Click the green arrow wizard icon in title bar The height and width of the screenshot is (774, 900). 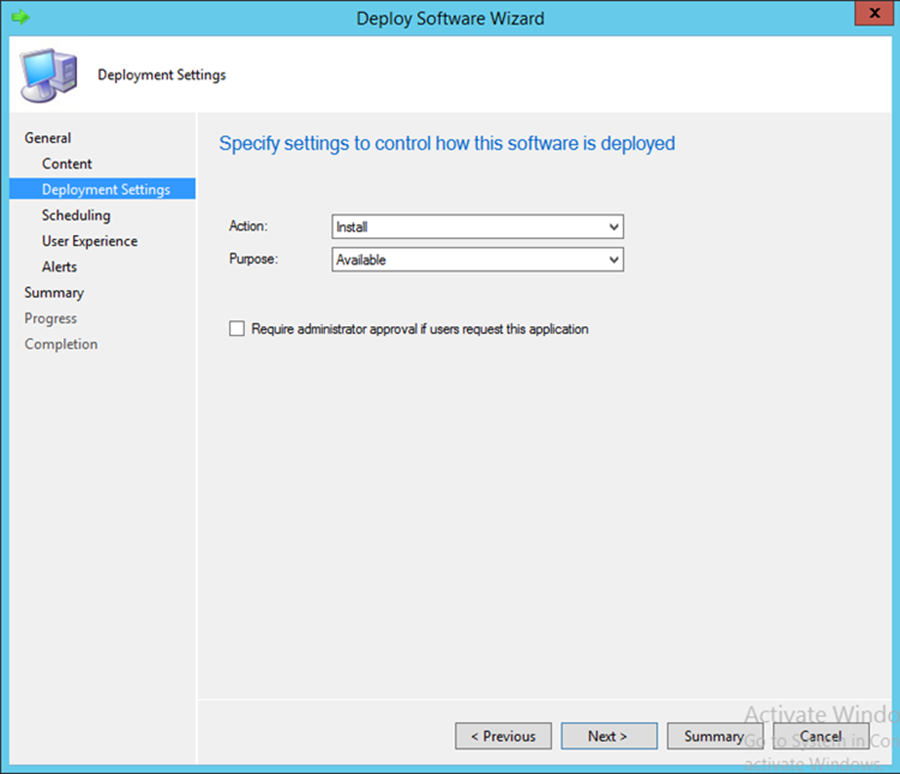click(x=20, y=17)
